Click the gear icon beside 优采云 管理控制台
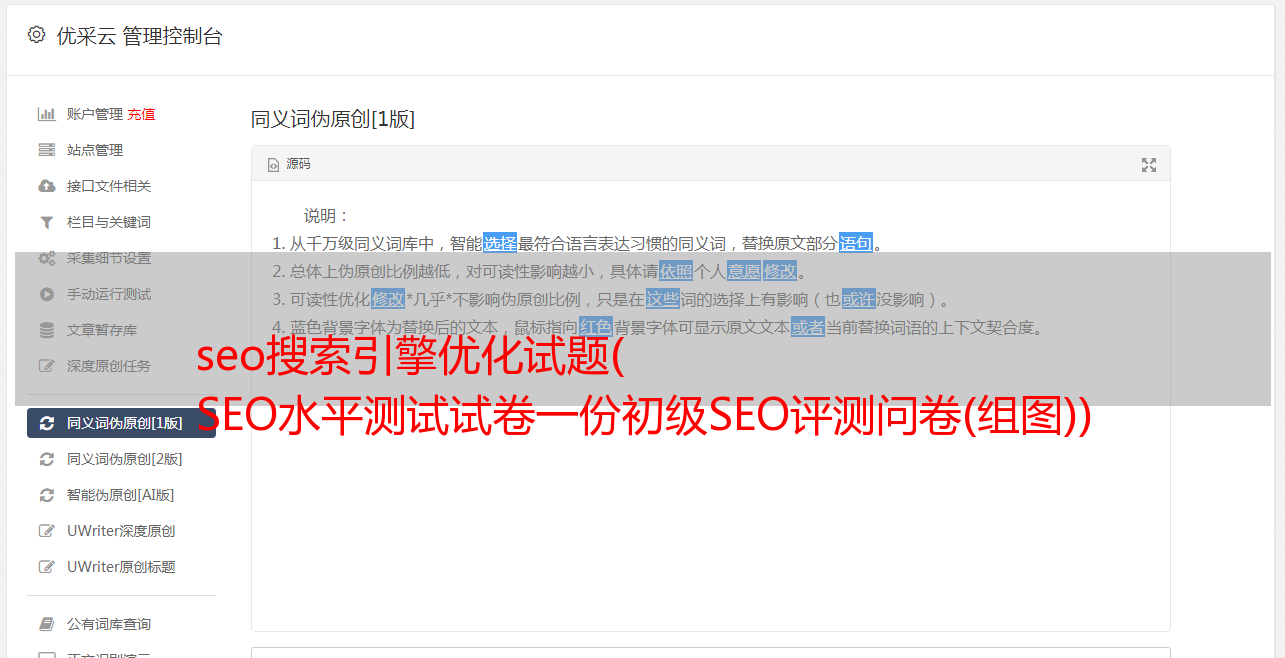Image resolution: width=1285 pixels, height=658 pixels. click(x=36, y=35)
